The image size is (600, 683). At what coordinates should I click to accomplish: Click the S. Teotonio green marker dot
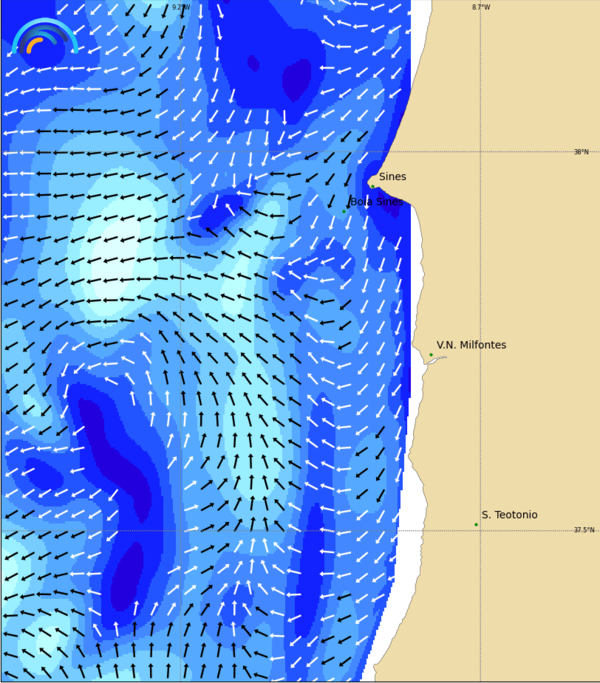476,524
